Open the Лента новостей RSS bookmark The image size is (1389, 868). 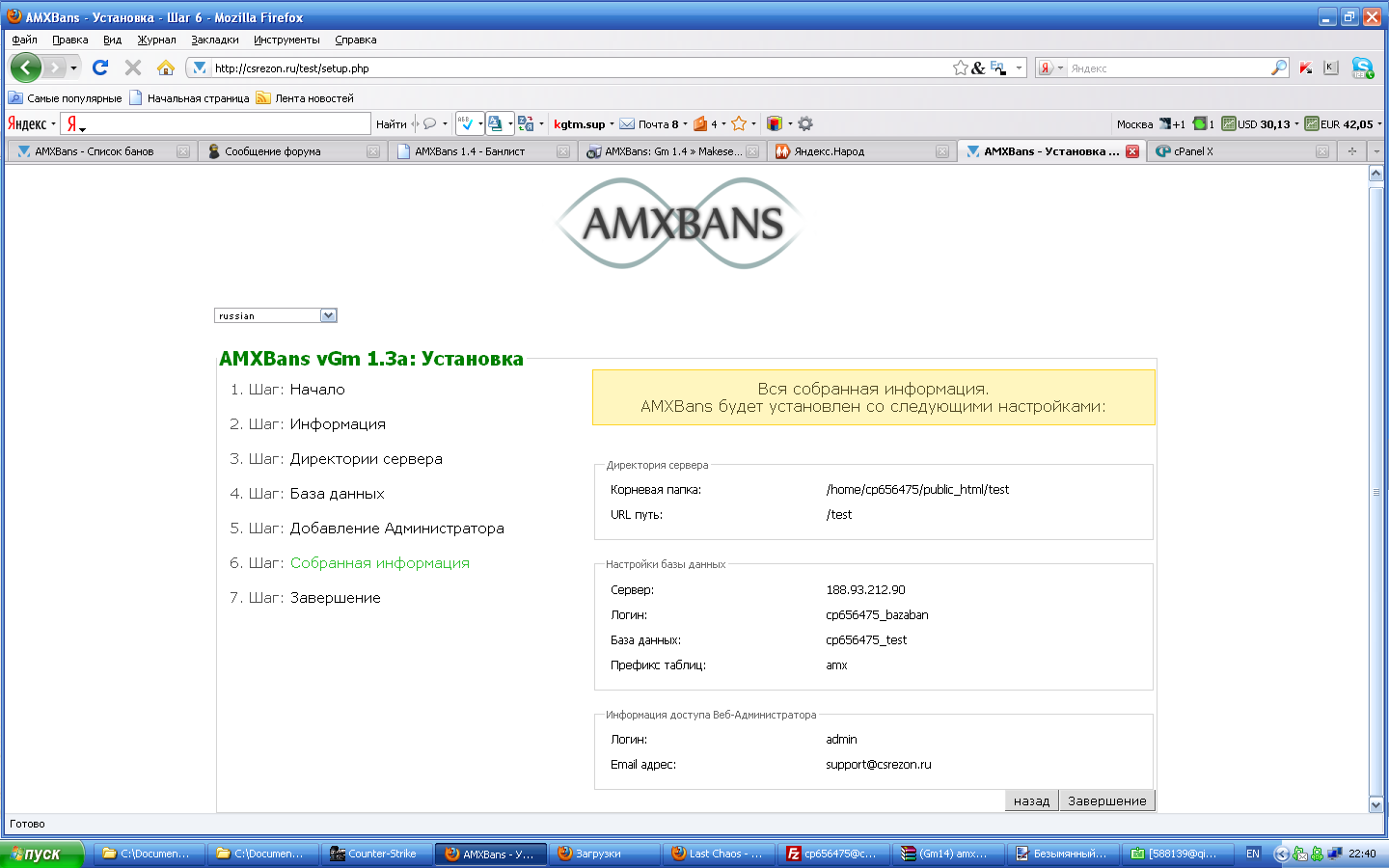[x=305, y=97]
